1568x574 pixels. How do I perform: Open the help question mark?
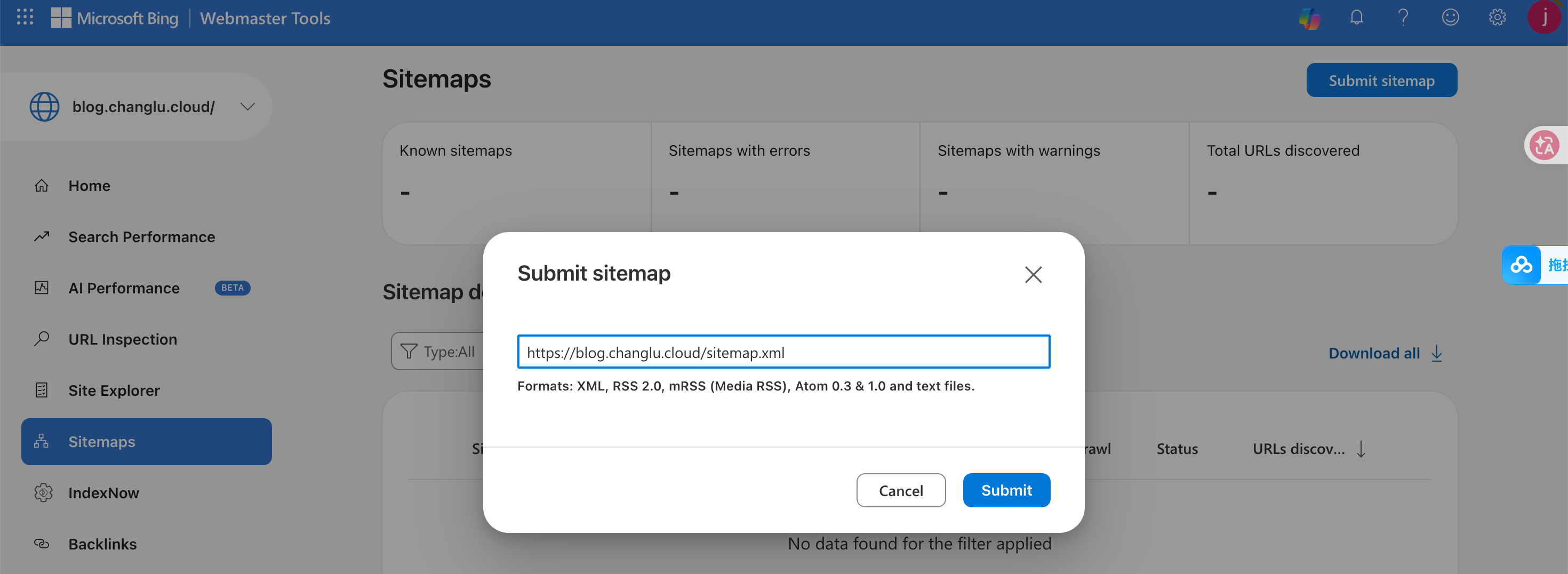(x=1403, y=18)
